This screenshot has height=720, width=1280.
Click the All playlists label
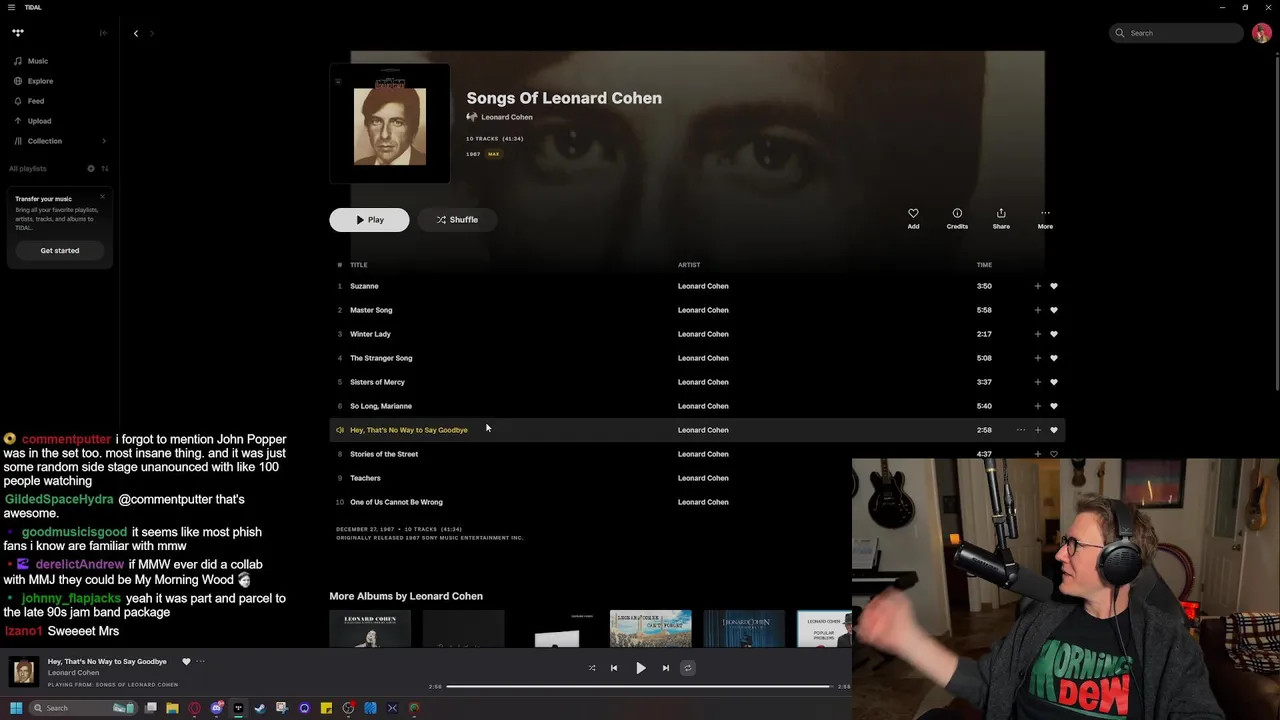[28, 168]
